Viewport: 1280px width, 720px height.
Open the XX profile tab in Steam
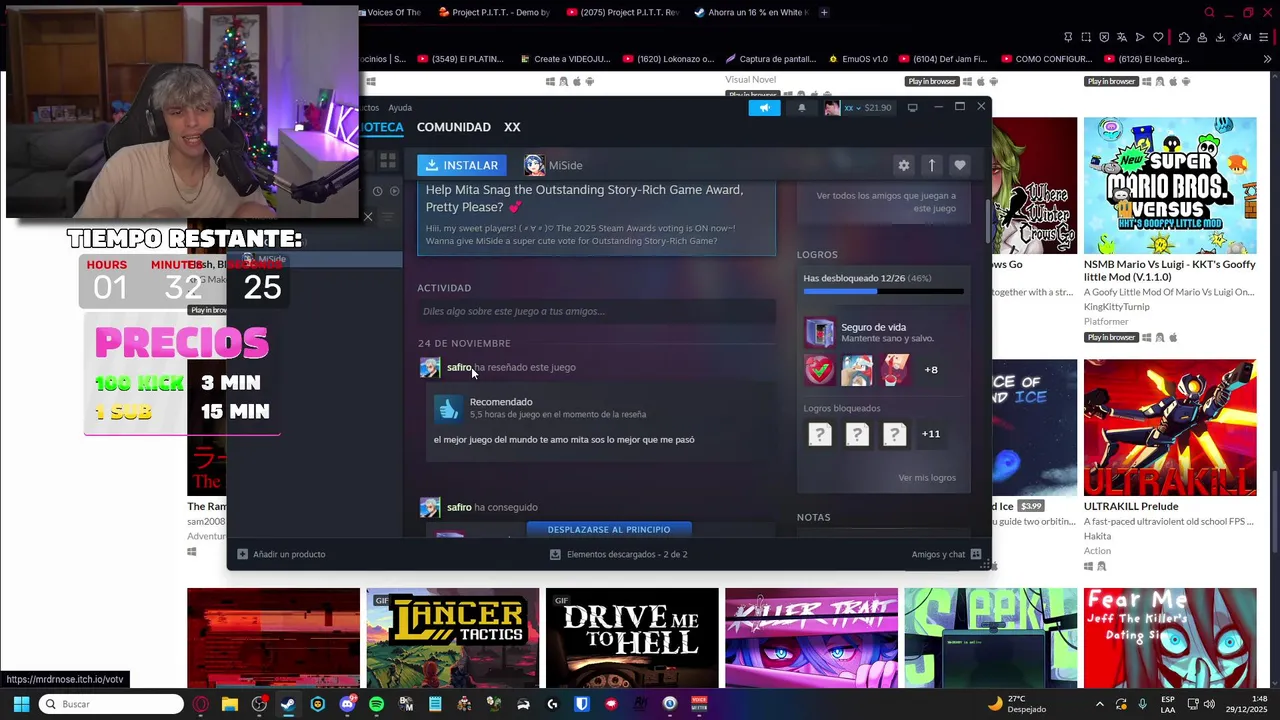(512, 127)
